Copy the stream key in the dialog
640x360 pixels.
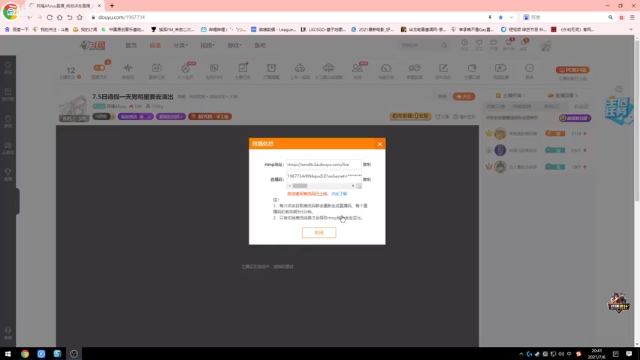coord(367,180)
